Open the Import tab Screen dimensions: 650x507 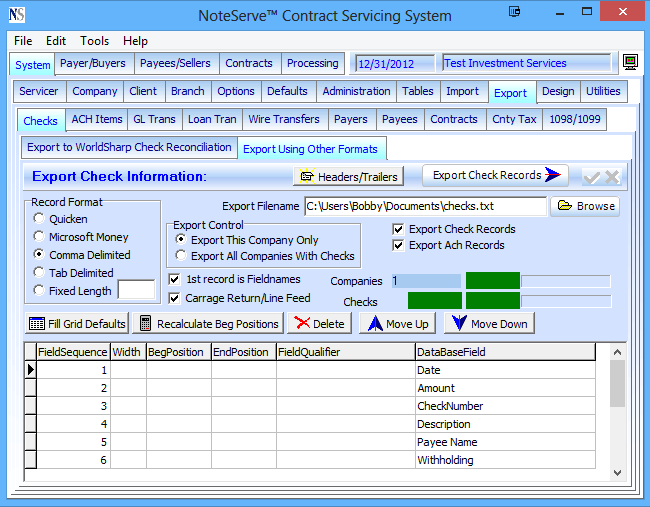463,91
